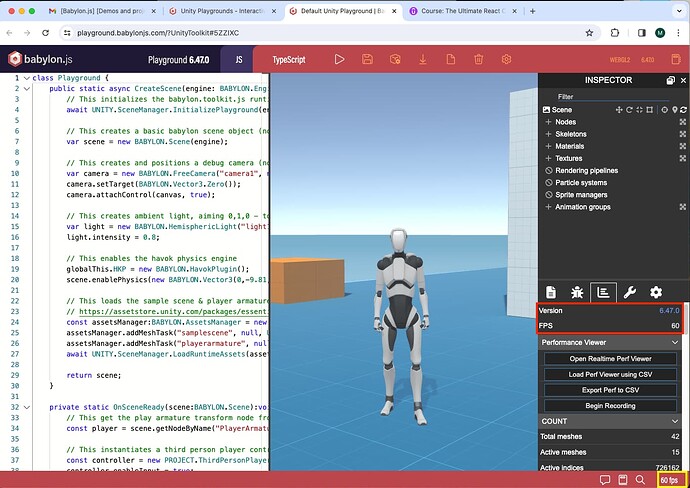
Task: Click the Begin Recording button
Action: pos(609,404)
